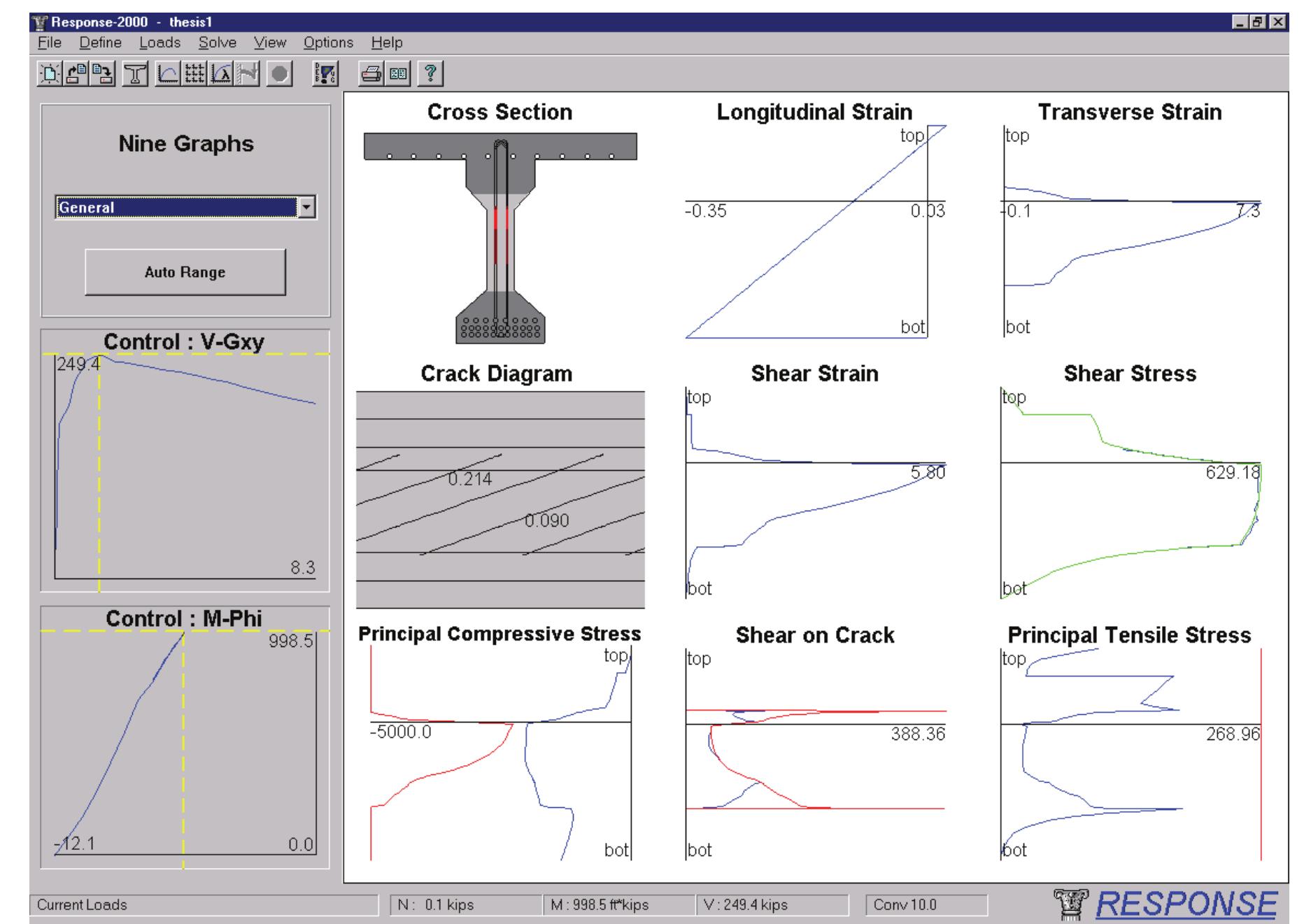
Task: Click the question mark help icon
Action: [431, 73]
